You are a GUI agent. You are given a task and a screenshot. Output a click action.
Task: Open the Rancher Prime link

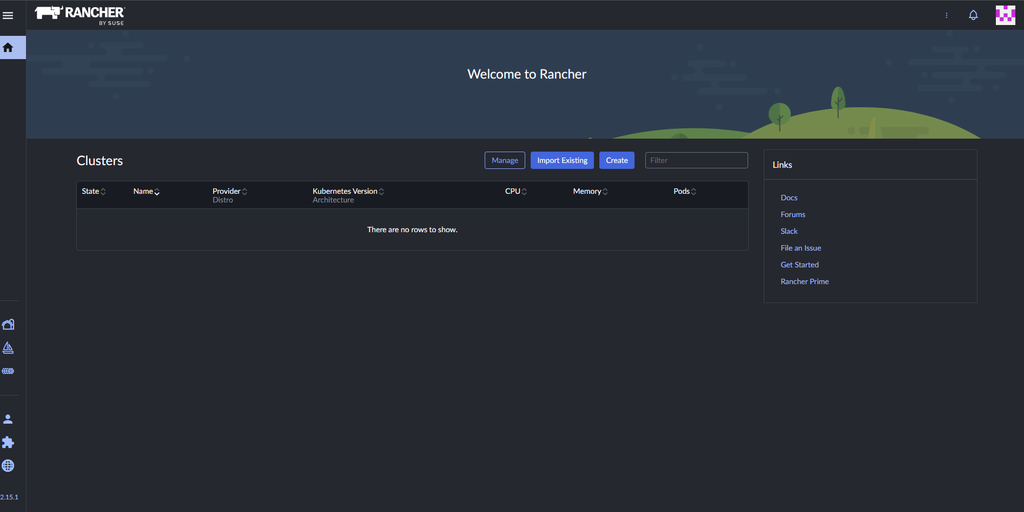(805, 281)
